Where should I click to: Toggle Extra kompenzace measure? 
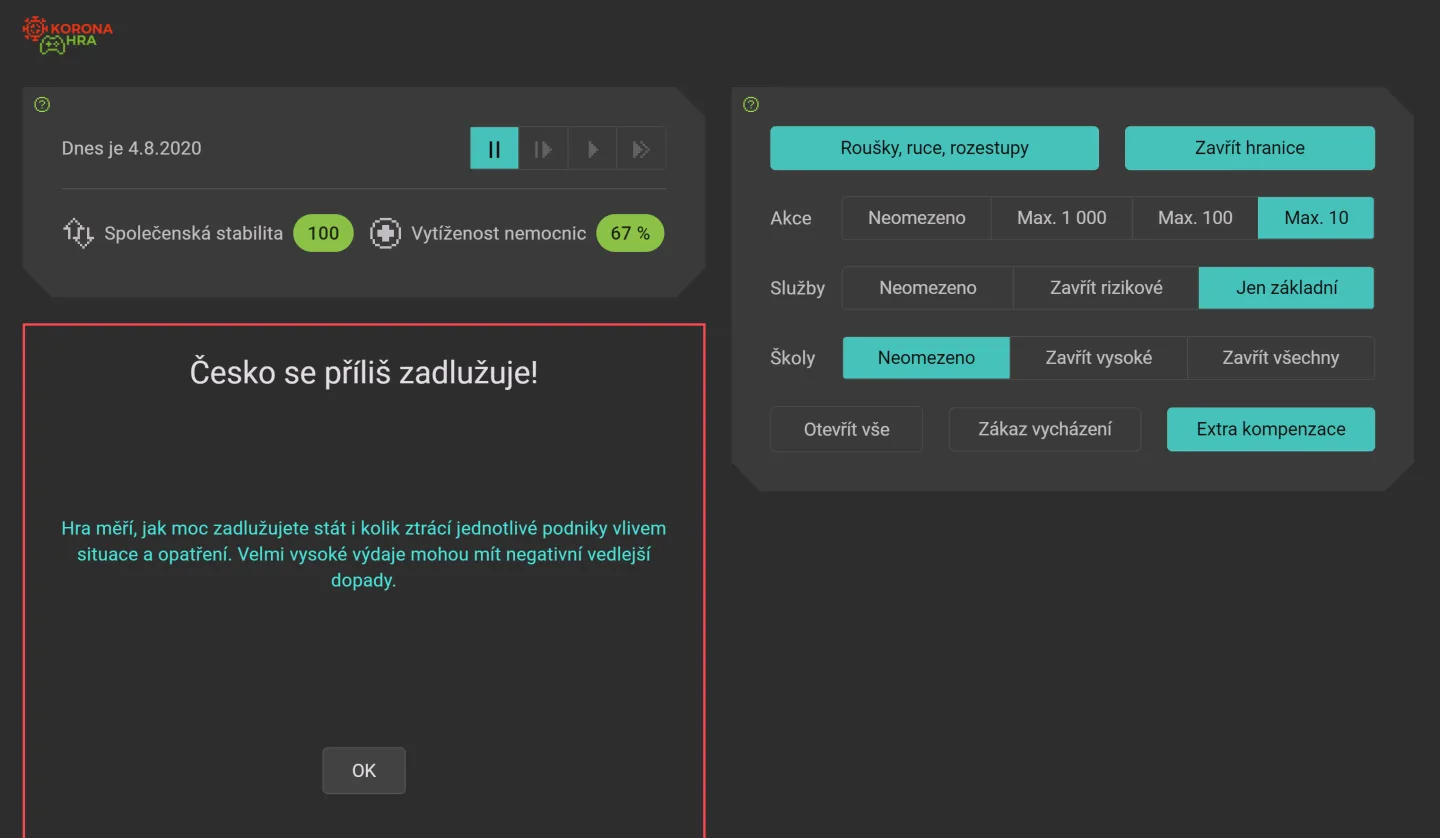[x=1271, y=429]
